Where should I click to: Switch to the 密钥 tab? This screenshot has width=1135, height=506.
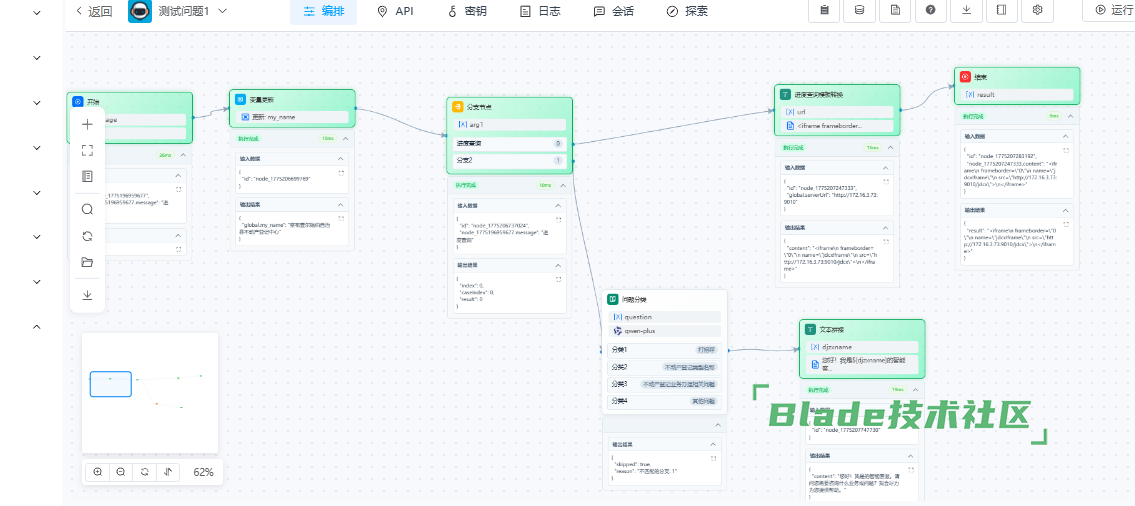click(467, 11)
